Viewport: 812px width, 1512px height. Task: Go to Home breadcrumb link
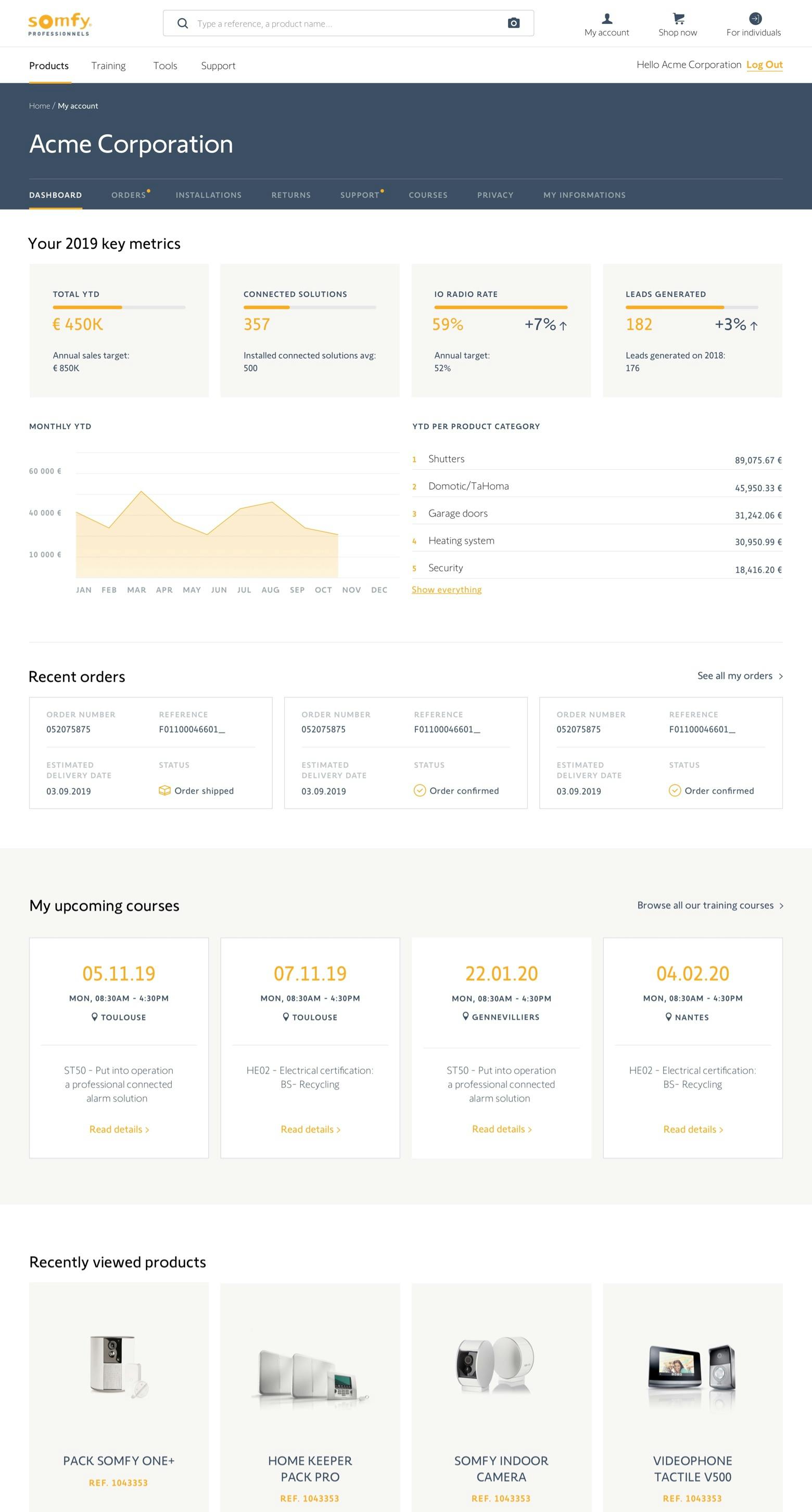pyautogui.click(x=40, y=106)
